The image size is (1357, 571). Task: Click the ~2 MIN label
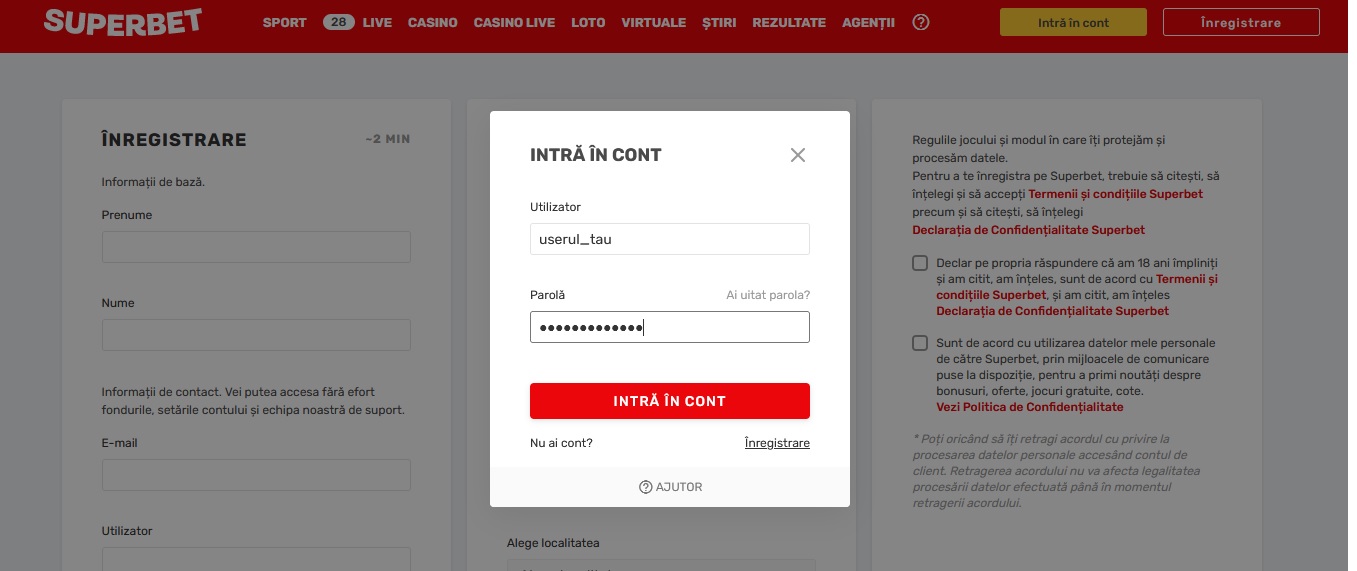click(388, 139)
